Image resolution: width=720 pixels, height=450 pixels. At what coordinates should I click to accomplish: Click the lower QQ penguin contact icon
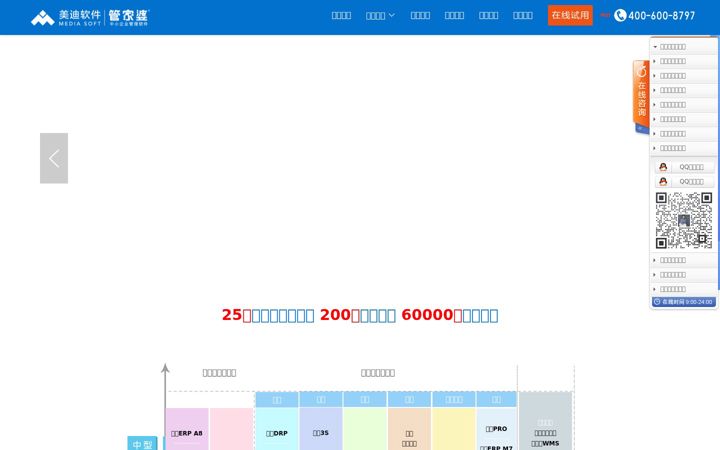pos(663,182)
